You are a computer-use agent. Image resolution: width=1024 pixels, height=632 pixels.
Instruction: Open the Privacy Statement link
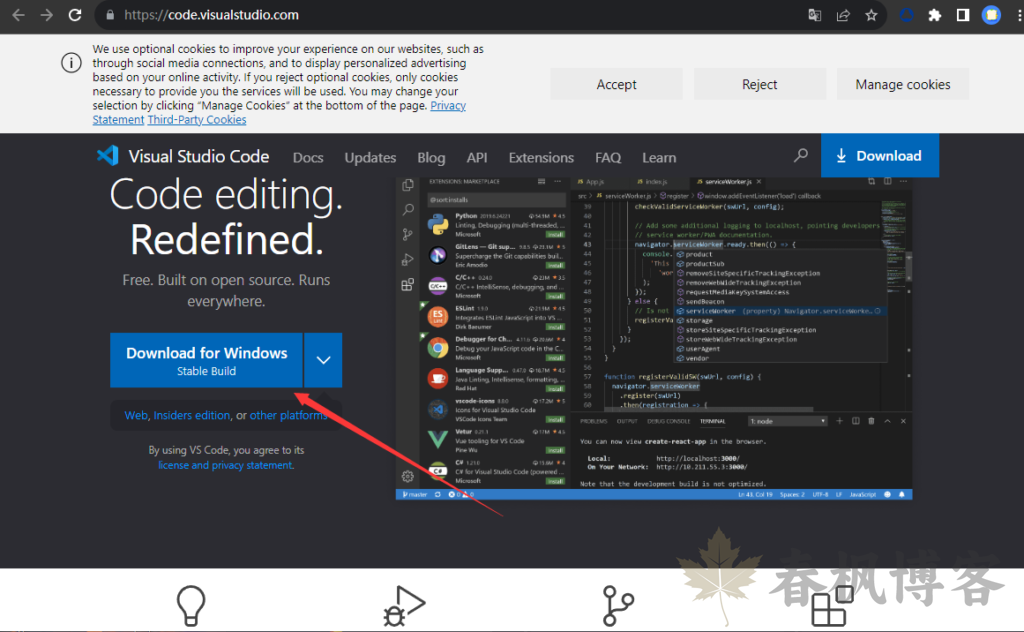click(448, 106)
